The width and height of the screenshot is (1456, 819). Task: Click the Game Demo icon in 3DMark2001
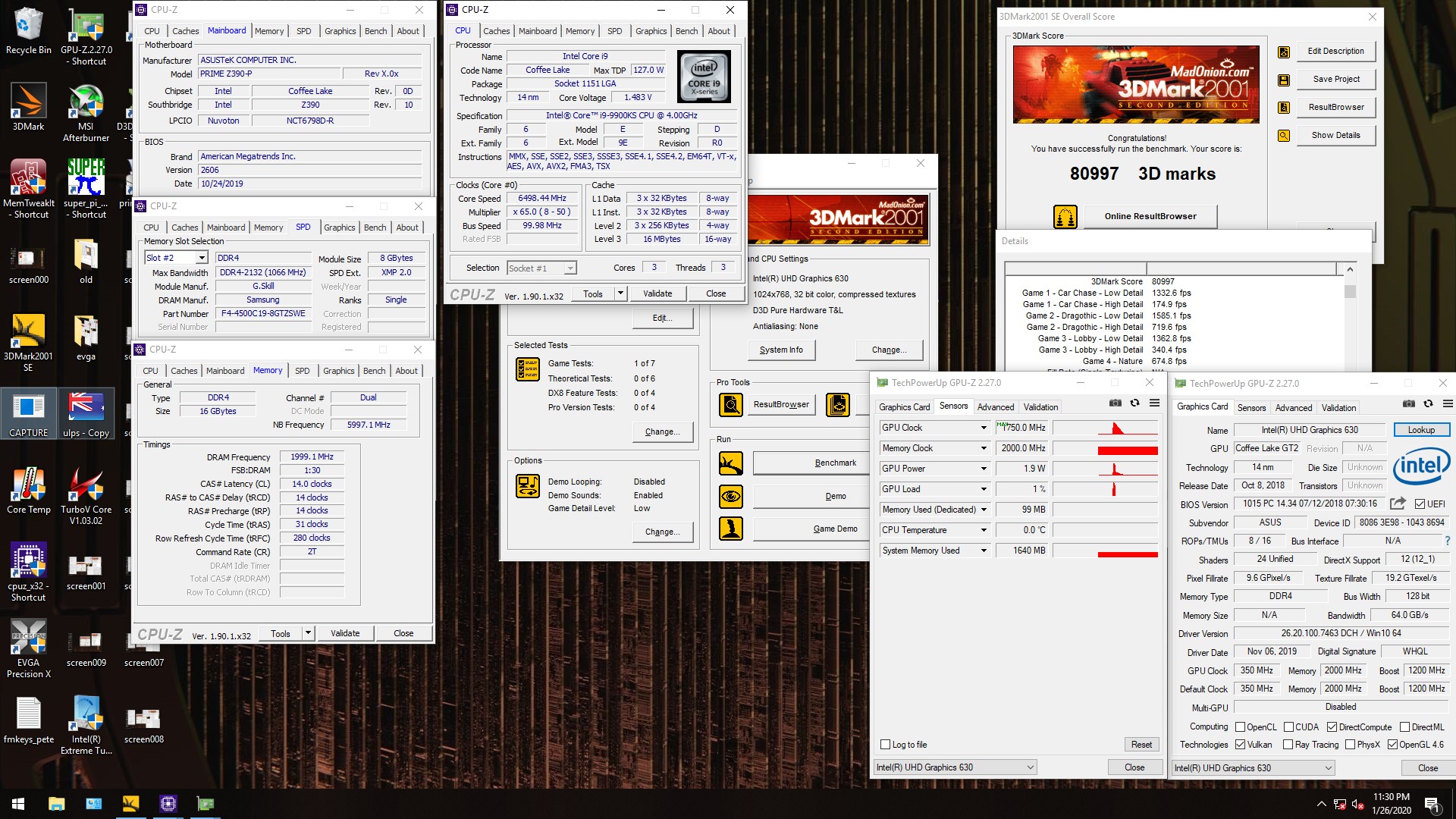click(731, 529)
